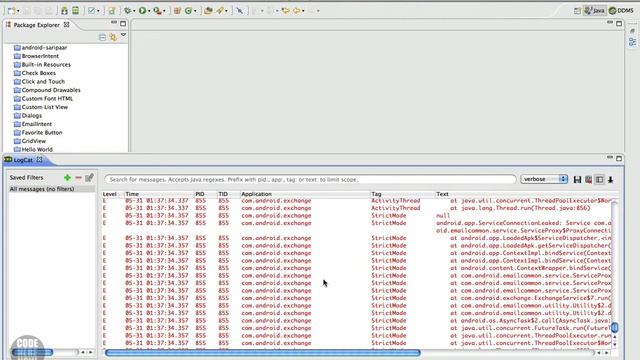
Task: Click the External Tools run icon
Action: tap(157, 11)
